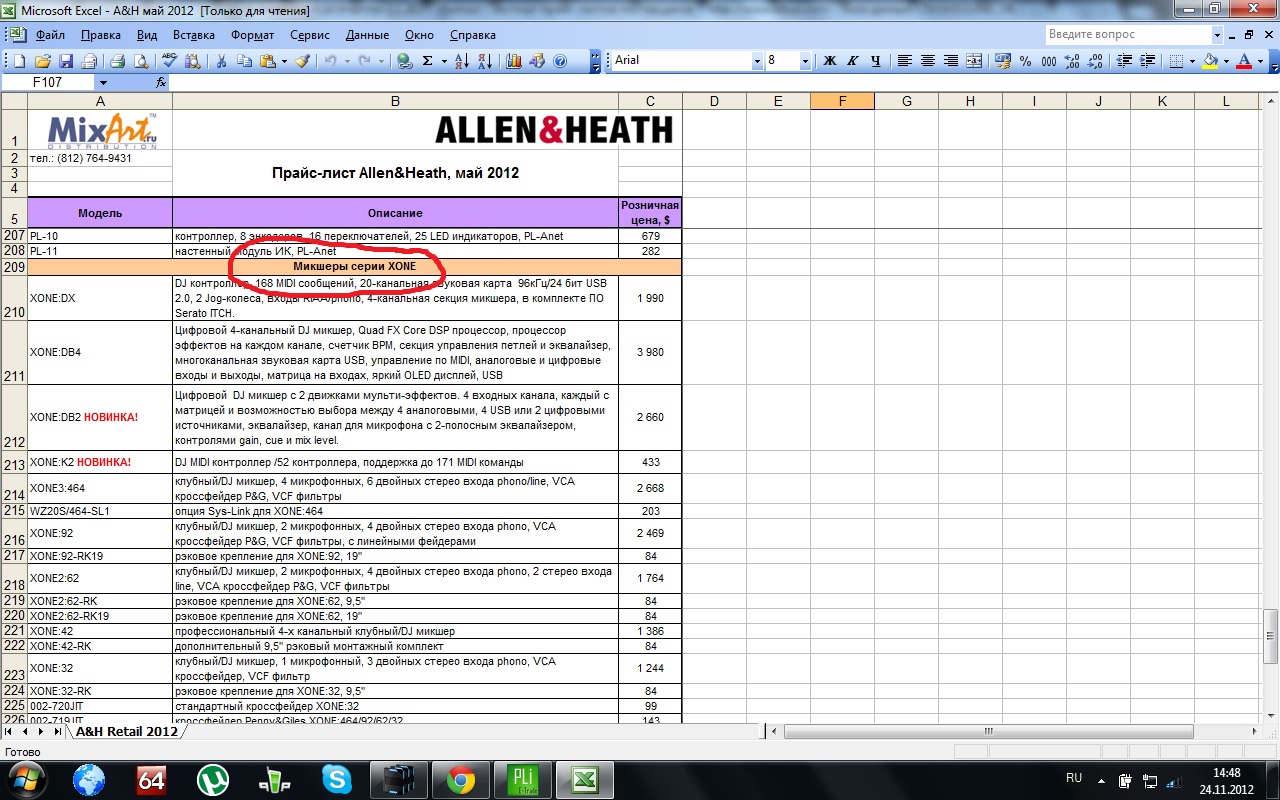Image resolution: width=1280 pixels, height=800 pixels.
Task: Open the fill color dropdown arrow
Action: (1226, 61)
